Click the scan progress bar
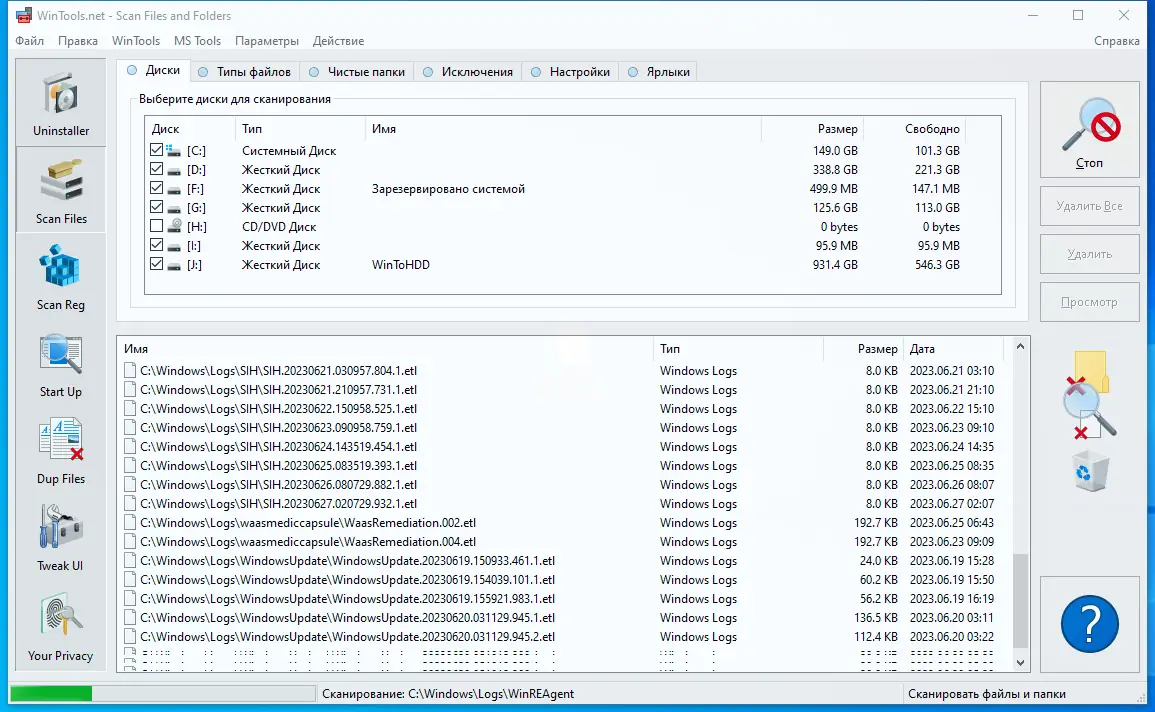 tap(163, 694)
